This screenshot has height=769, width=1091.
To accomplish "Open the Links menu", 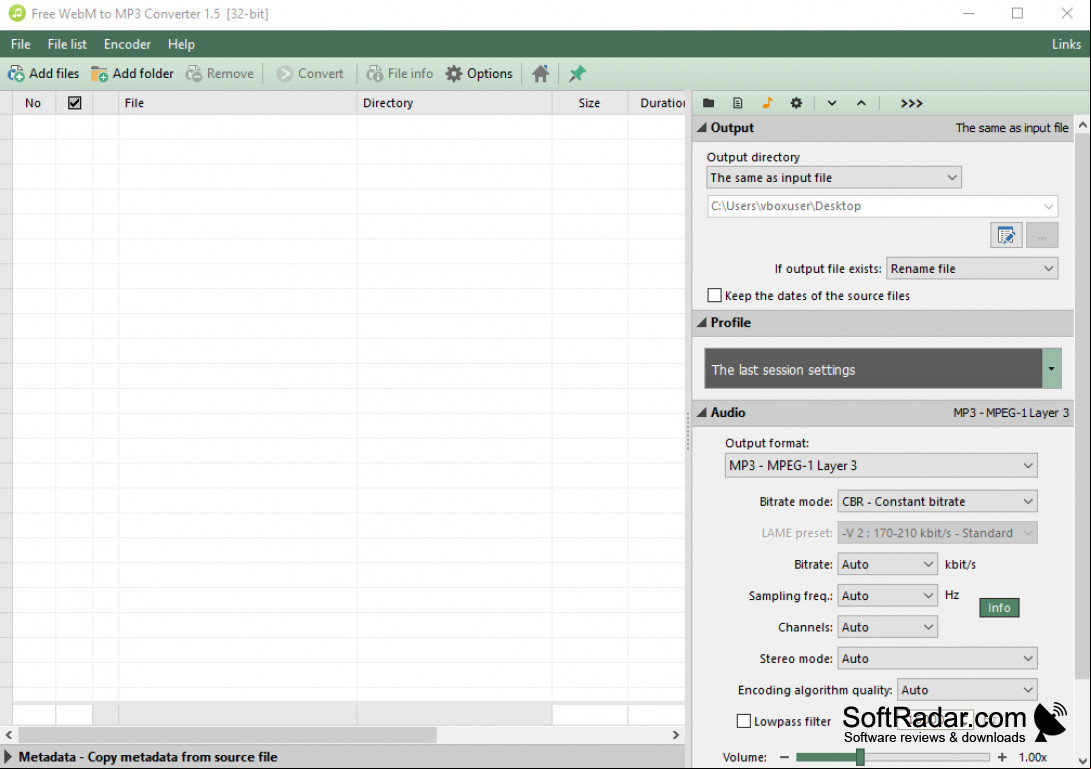I will click(x=1066, y=44).
